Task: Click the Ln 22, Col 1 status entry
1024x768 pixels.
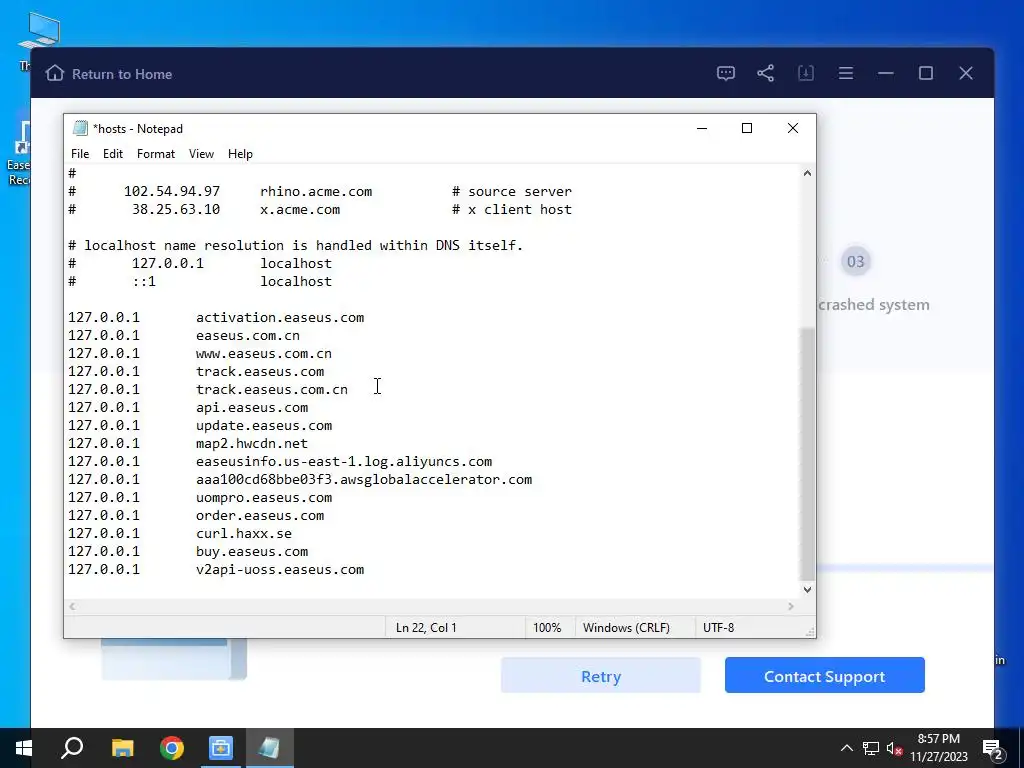Action: pyautogui.click(x=426, y=628)
